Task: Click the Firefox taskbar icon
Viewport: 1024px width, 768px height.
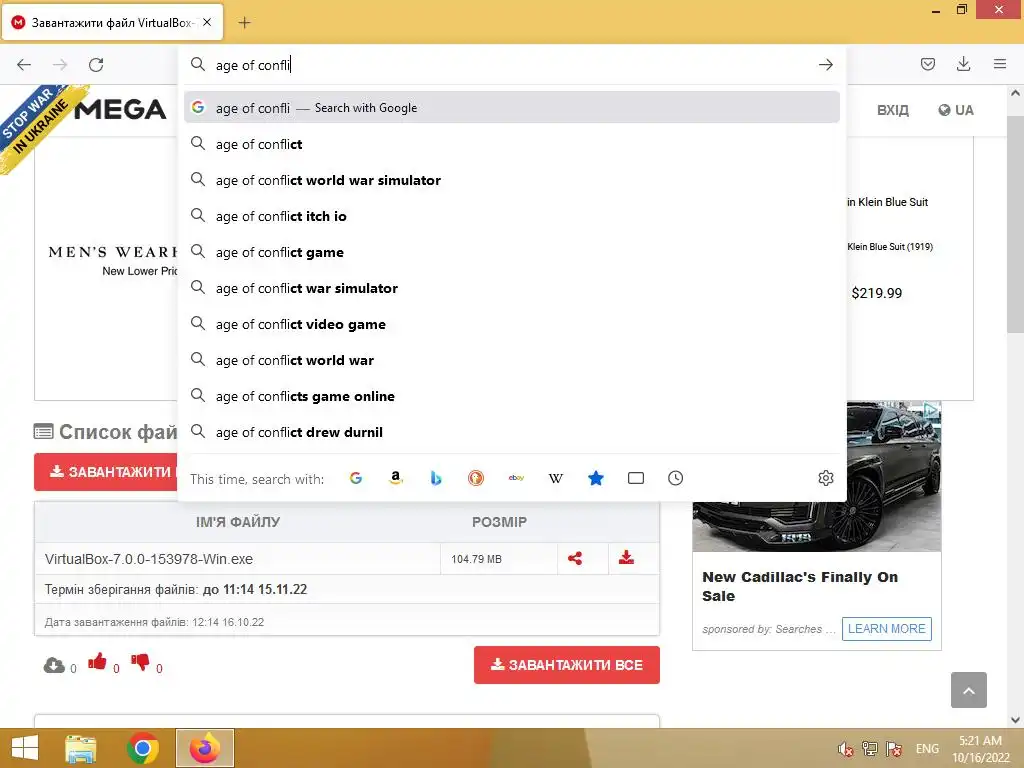Action: tap(205, 748)
